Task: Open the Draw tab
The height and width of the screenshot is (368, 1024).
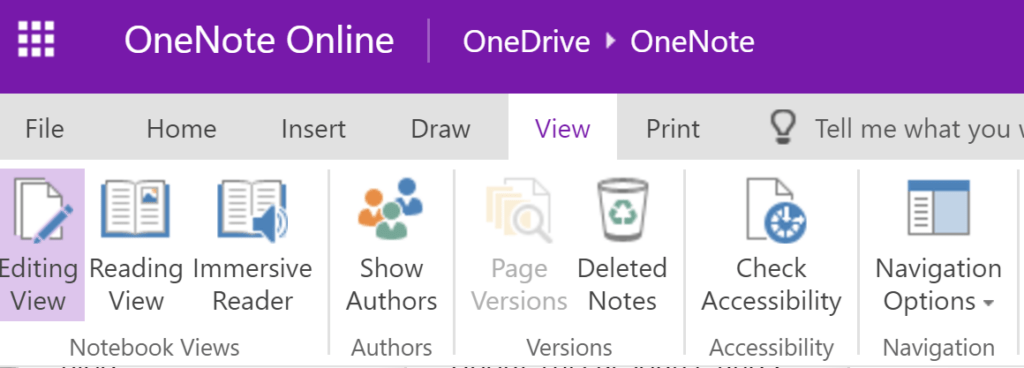Action: pyautogui.click(x=441, y=129)
